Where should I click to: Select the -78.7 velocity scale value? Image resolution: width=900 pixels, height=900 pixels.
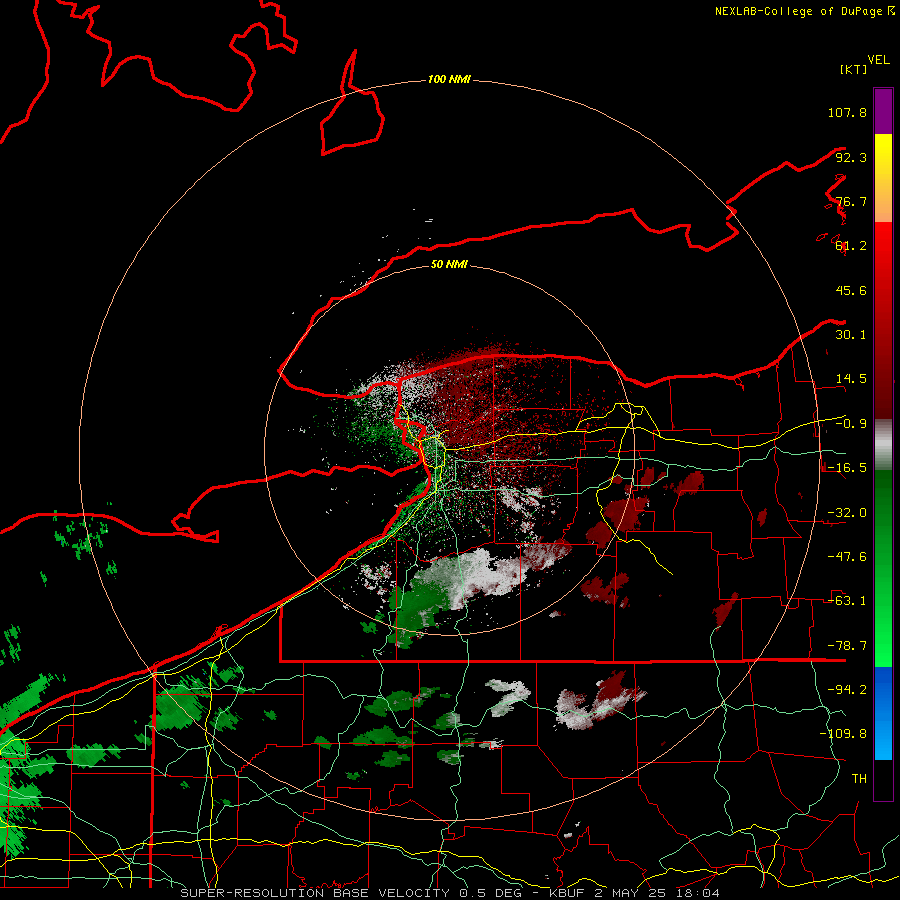(x=847, y=645)
